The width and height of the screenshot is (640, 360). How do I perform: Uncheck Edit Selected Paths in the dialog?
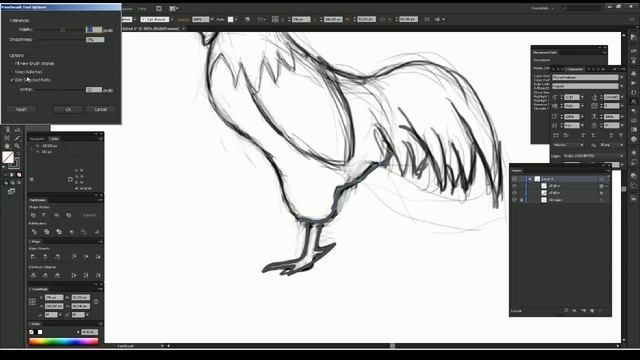tap(12, 80)
